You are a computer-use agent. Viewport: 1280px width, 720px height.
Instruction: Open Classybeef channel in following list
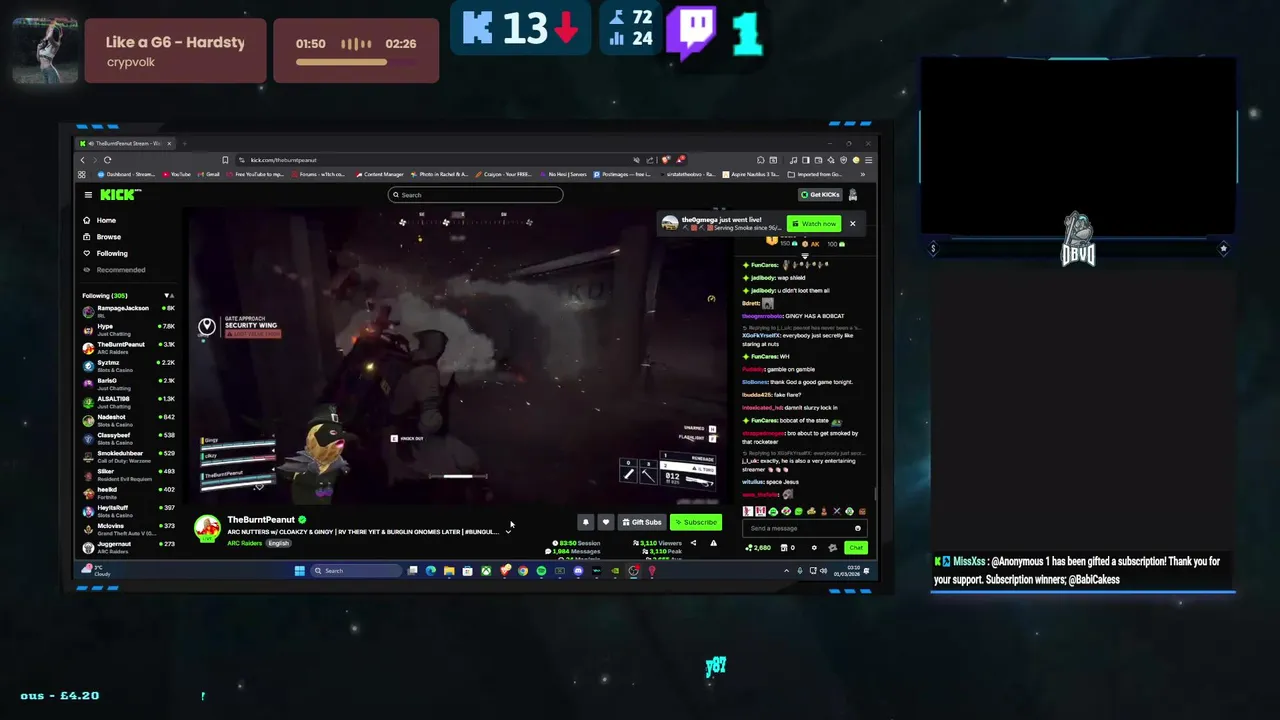coord(128,438)
